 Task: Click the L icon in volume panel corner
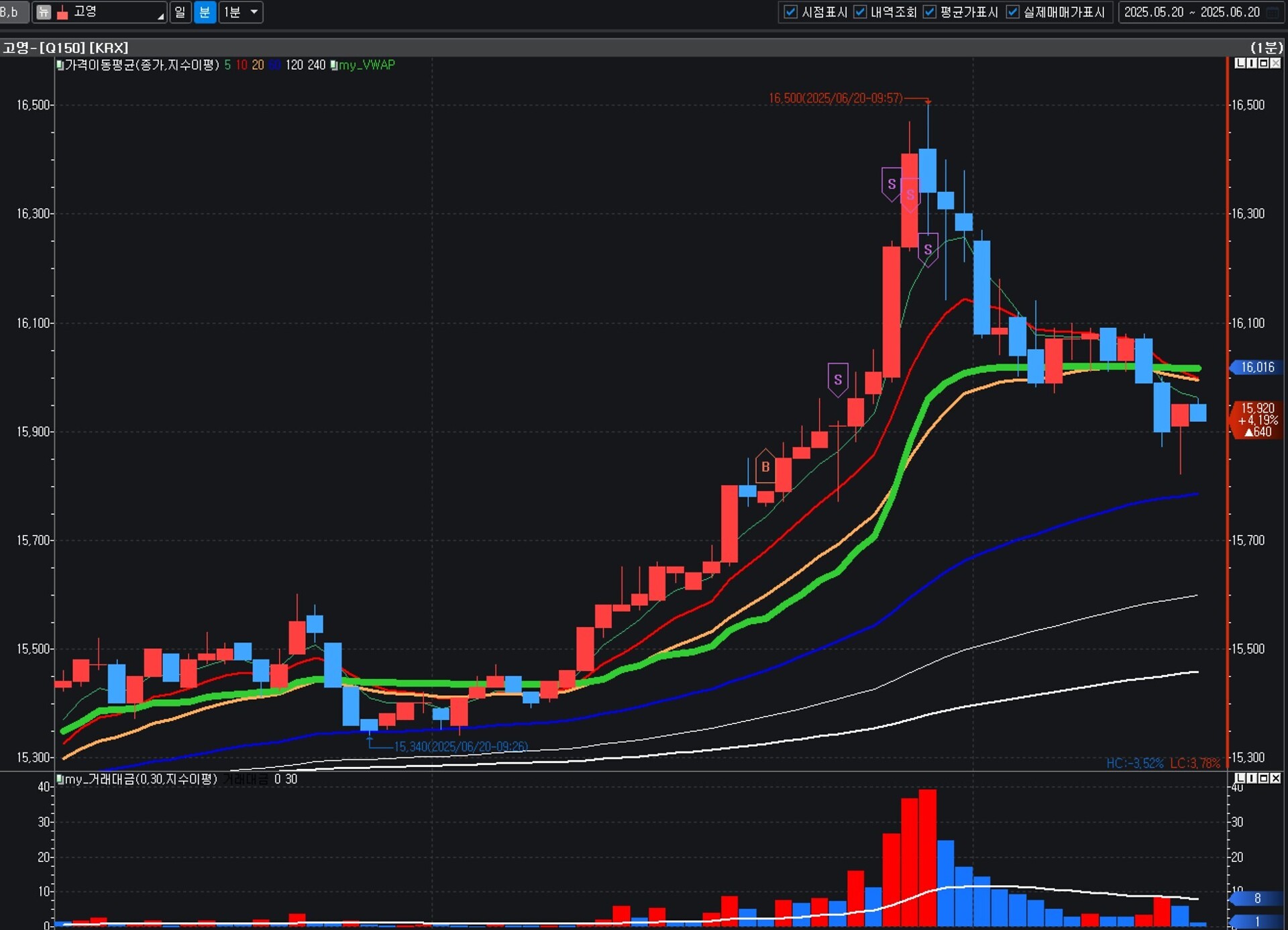point(1240,778)
